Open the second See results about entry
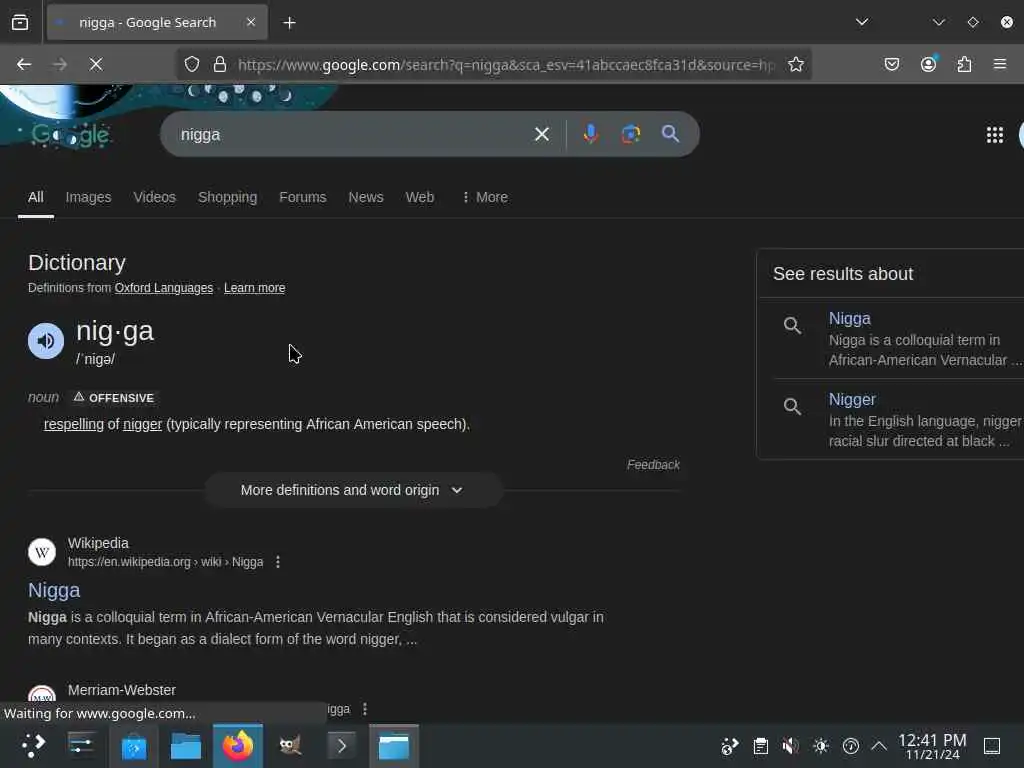This screenshot has width=1024, height=768. (x=891, y=419)
